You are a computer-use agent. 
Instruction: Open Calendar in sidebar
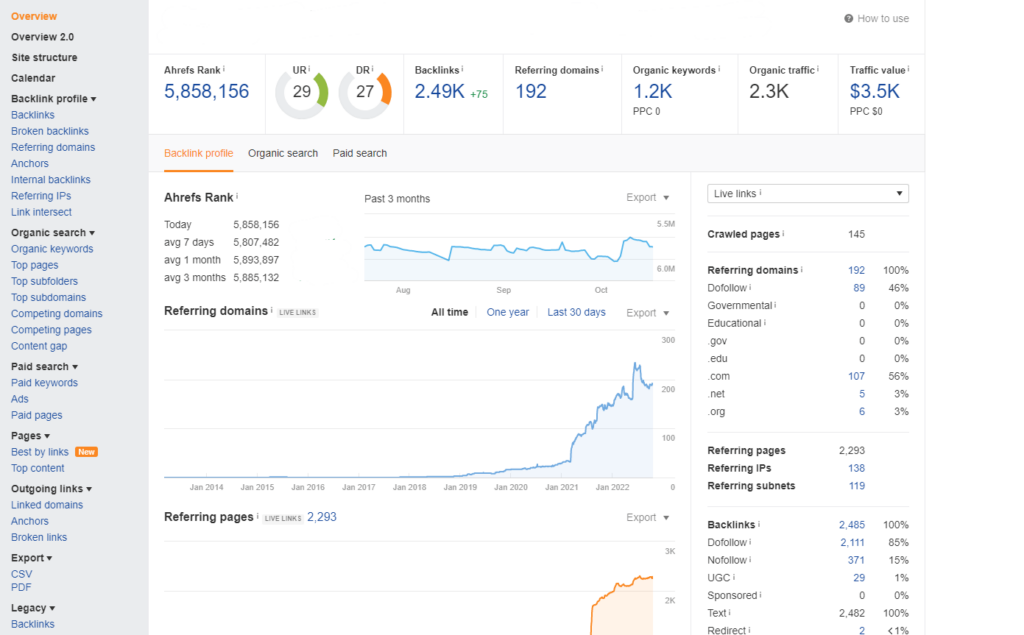[33, 78]
